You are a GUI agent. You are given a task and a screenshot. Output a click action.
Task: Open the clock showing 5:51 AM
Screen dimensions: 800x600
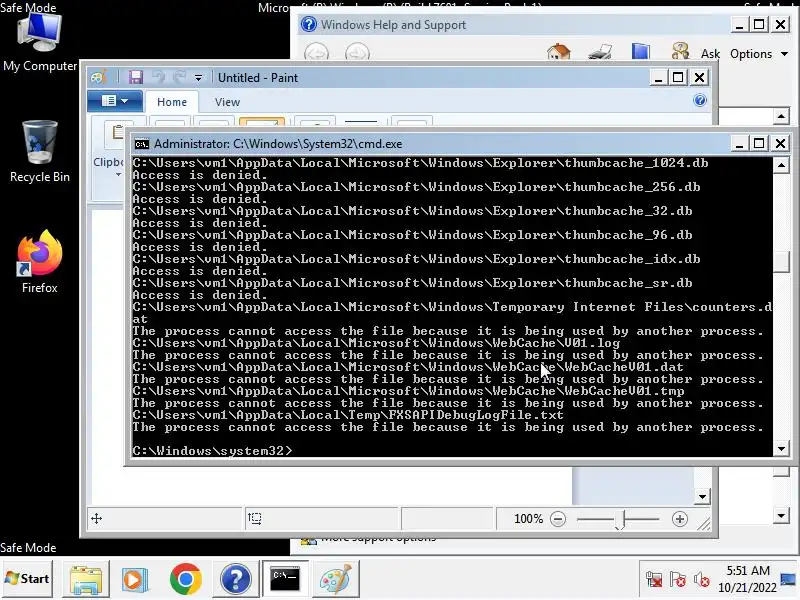coord(747,579)
